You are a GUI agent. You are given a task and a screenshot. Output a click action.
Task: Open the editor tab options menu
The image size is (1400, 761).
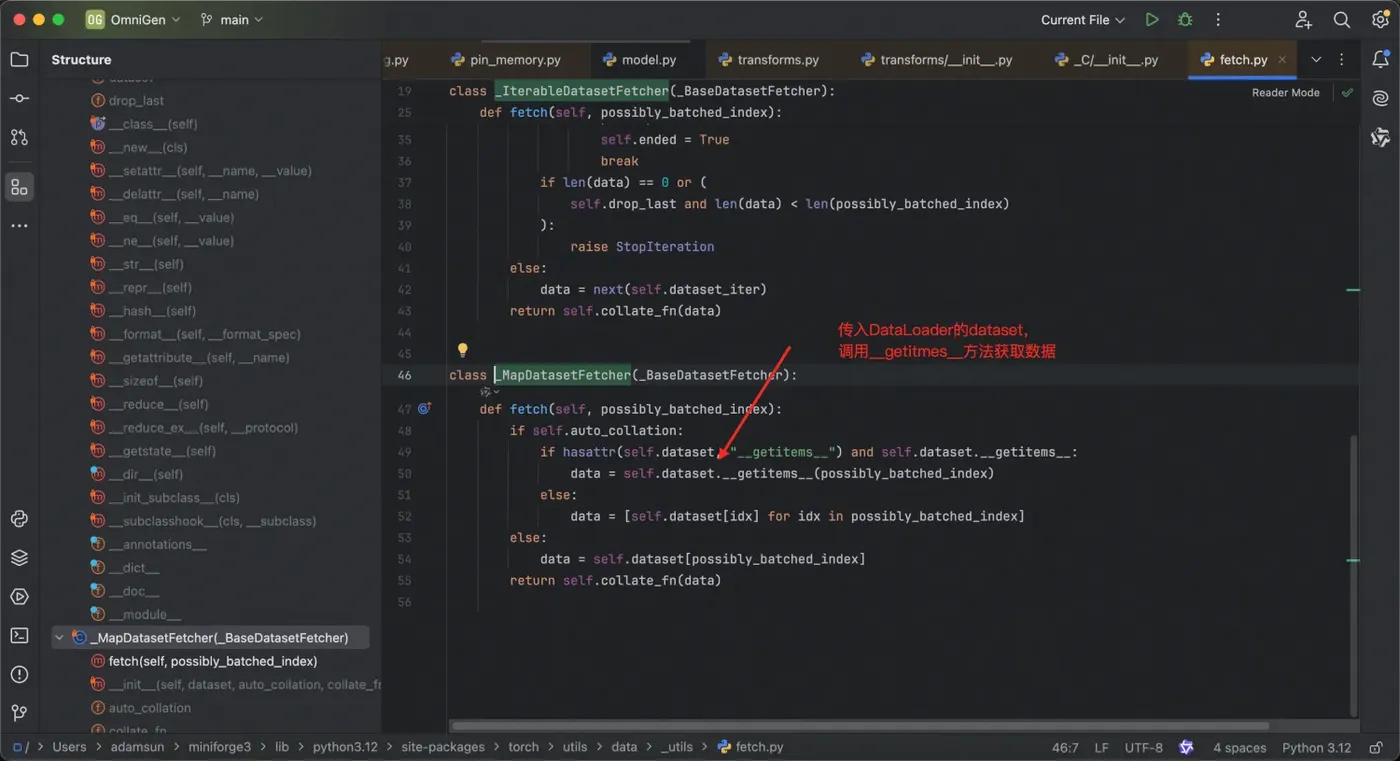tap(1342, 60)
